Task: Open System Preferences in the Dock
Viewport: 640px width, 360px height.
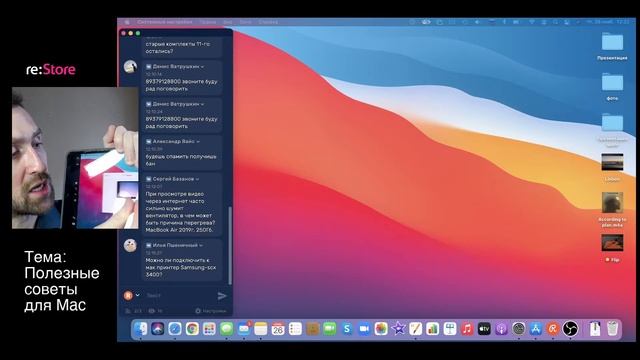Action: pos(518,329)
